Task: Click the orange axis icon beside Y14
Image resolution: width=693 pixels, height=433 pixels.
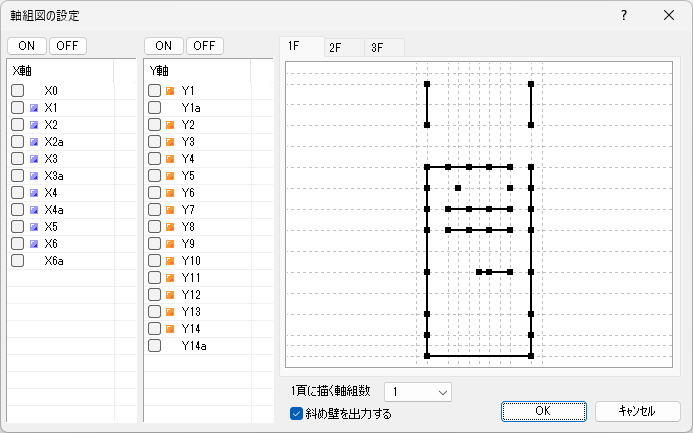Action: (169, 329)
